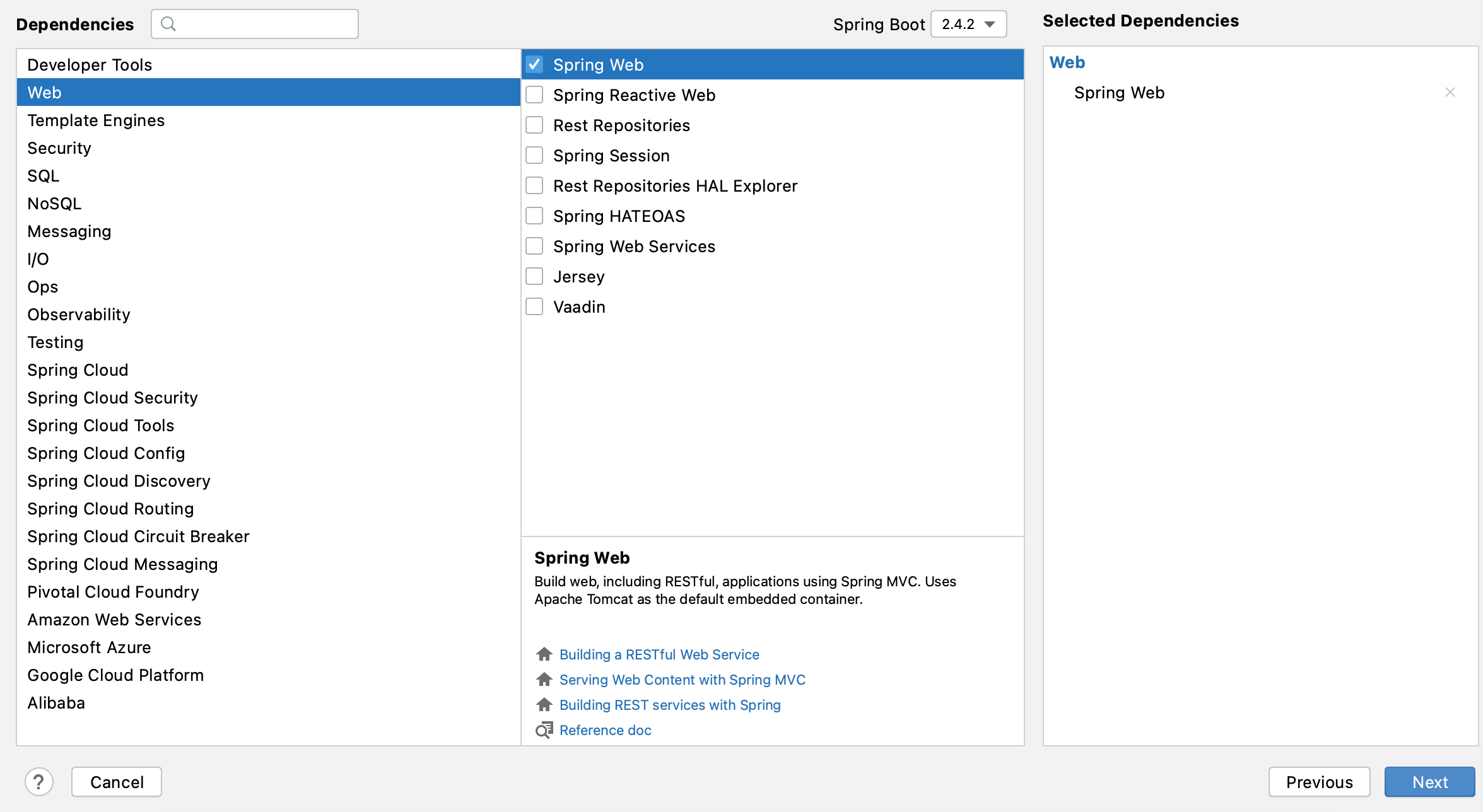Click the search magnifier icon
Screen dimensions: 1483x812
[168, 24]
